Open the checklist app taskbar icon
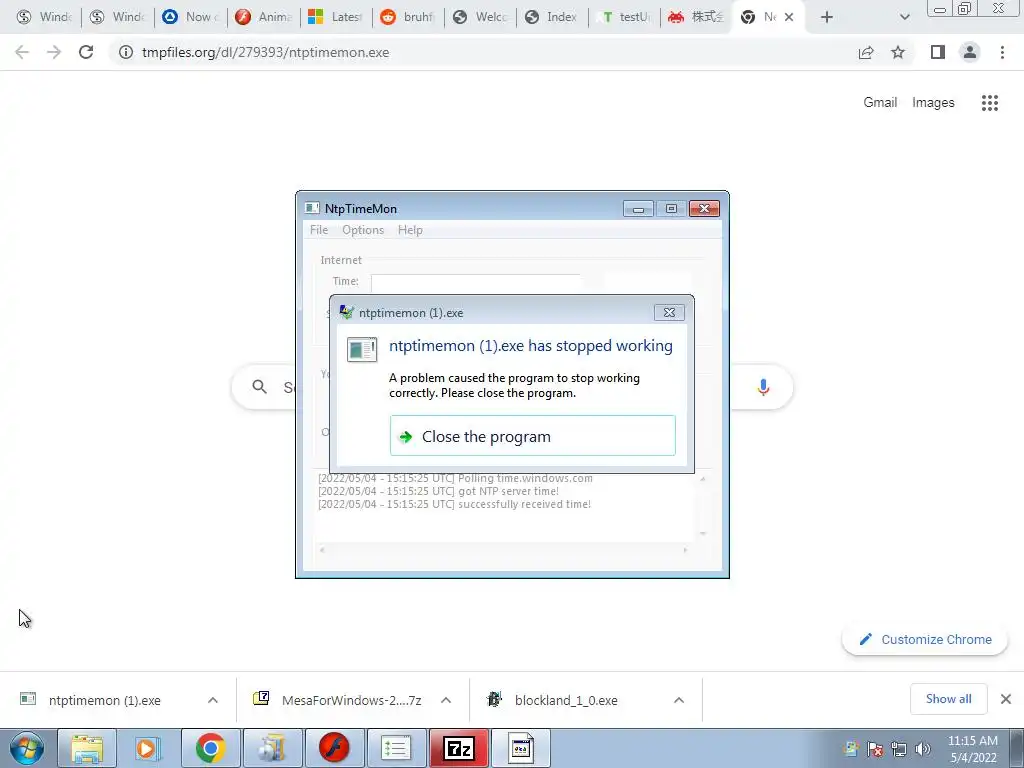Viewport: 1024px width, 768px height. [x=396, y=748]
